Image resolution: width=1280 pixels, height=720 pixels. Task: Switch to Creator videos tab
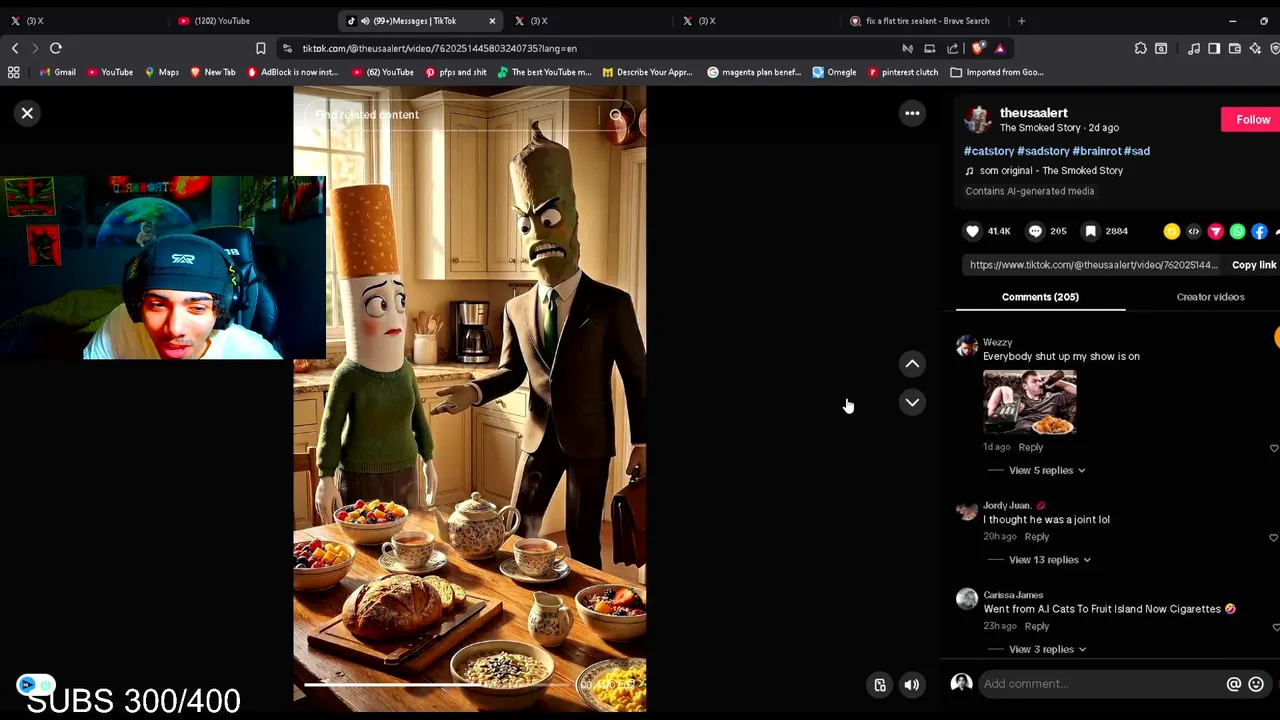pyautogui.click(x=1210, y=297)
